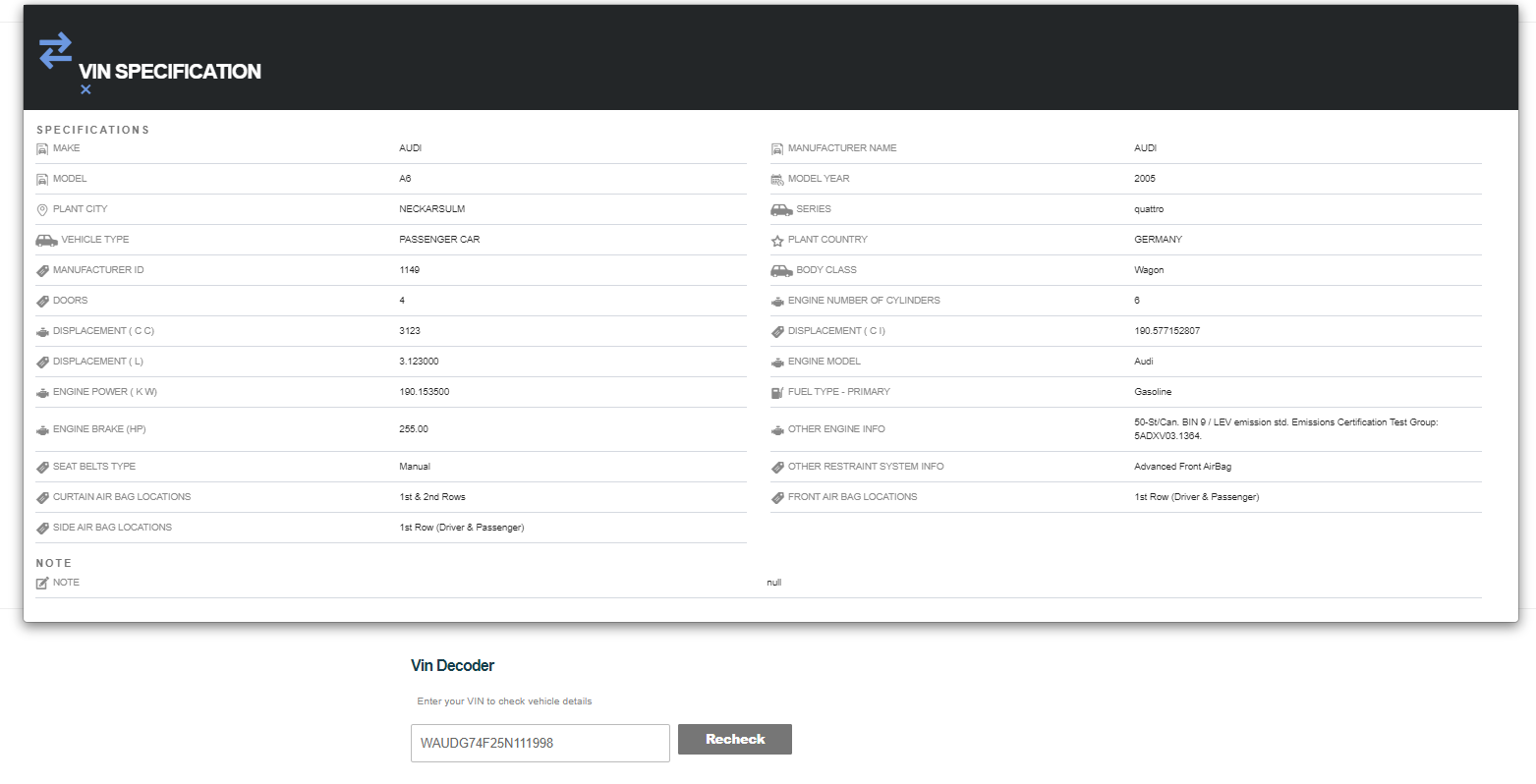Click tag icon for OTHER RESTRAINT SYSTEM INFO
1536x784 pixels.
(x=777, y=468)
